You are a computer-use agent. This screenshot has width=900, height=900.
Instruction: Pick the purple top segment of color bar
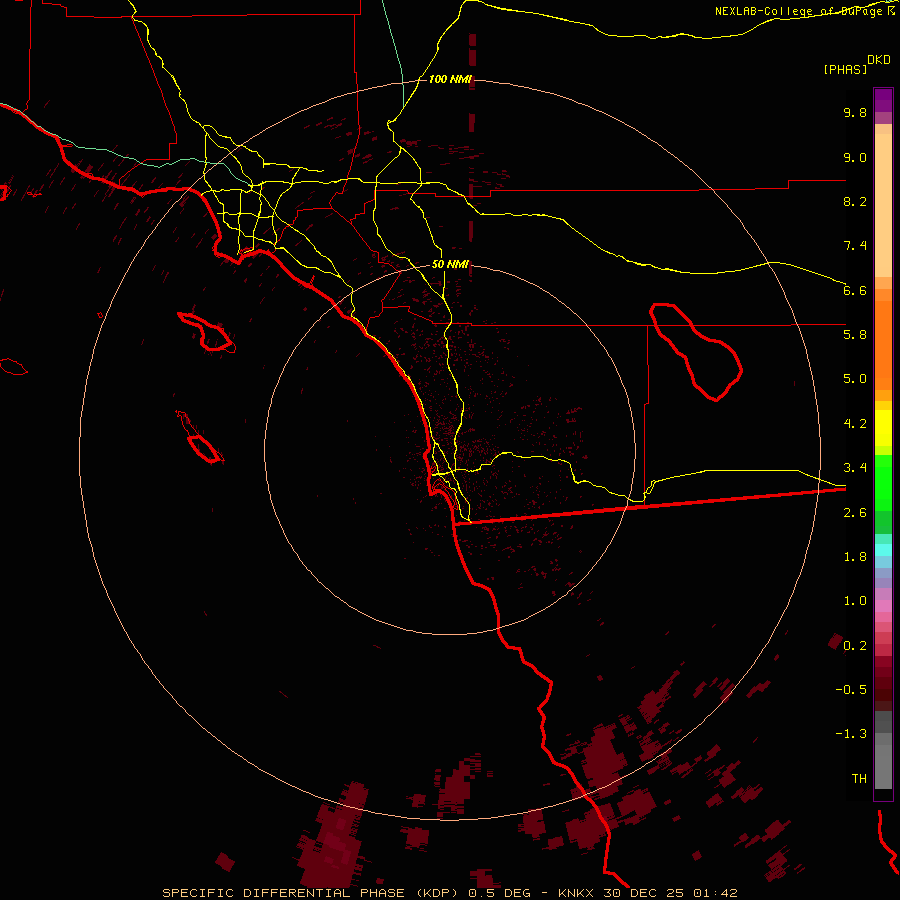pyautogui.click(x=883, y=100)
